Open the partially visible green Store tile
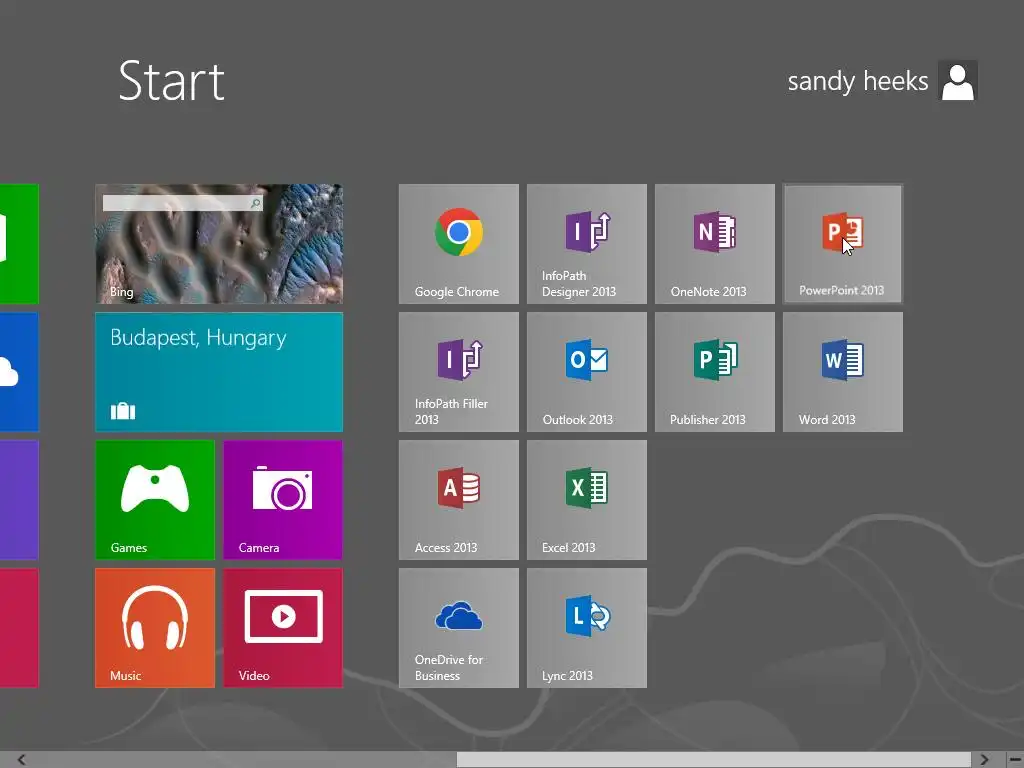This screenshot has width=1024, height=768. click(x=19, y=244)
